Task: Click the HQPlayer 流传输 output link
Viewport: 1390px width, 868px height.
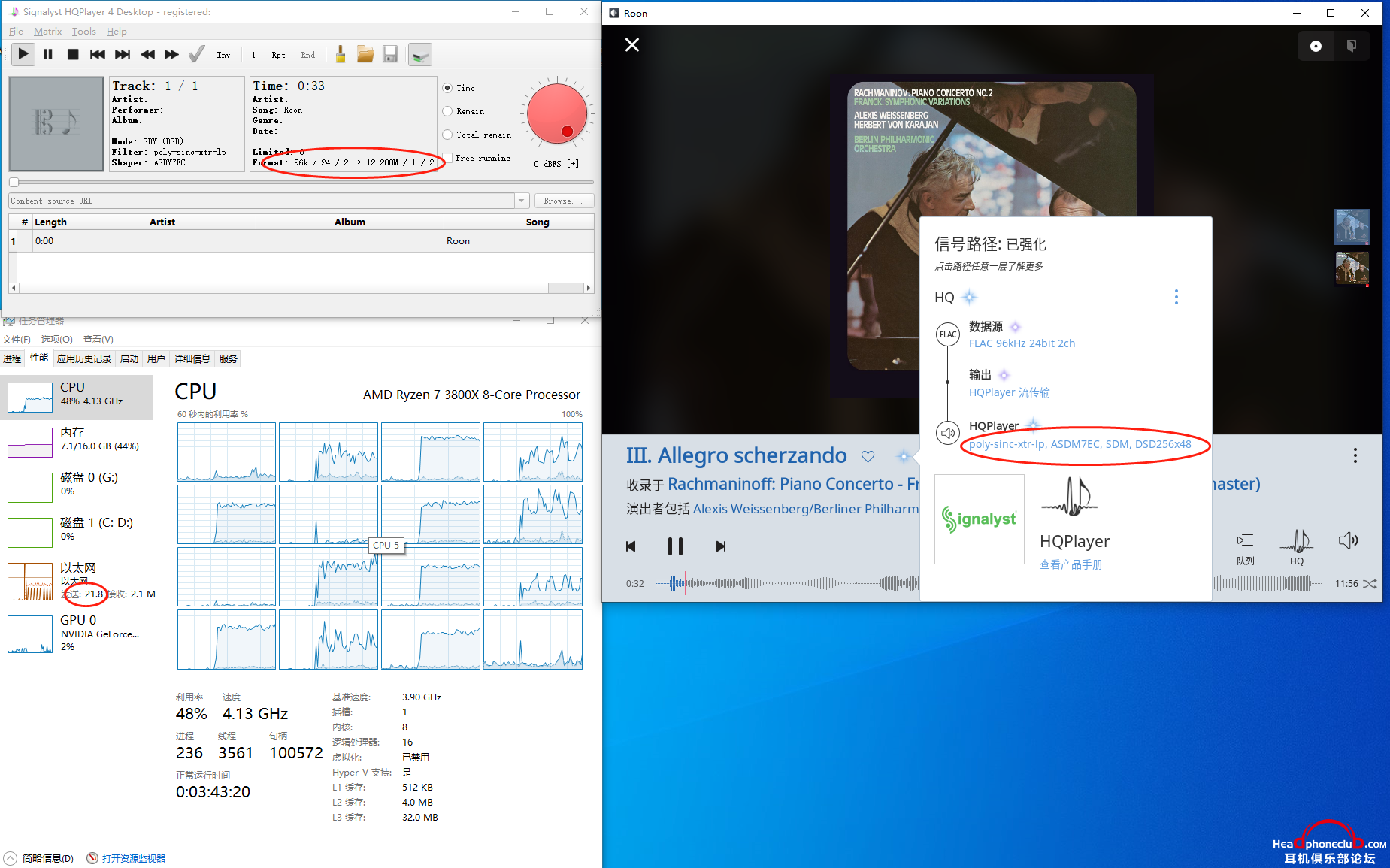Action: (1009, 392)
